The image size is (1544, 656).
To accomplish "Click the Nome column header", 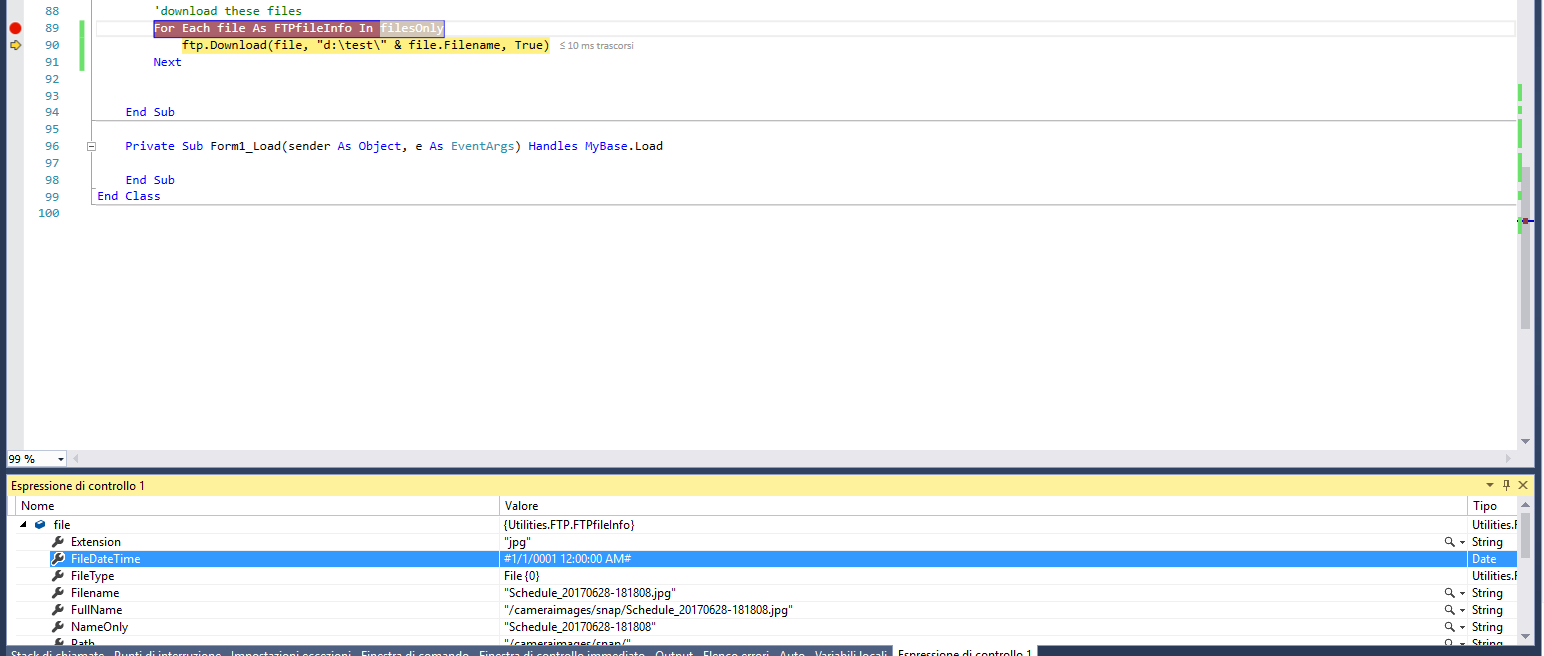I will point(37,506).
